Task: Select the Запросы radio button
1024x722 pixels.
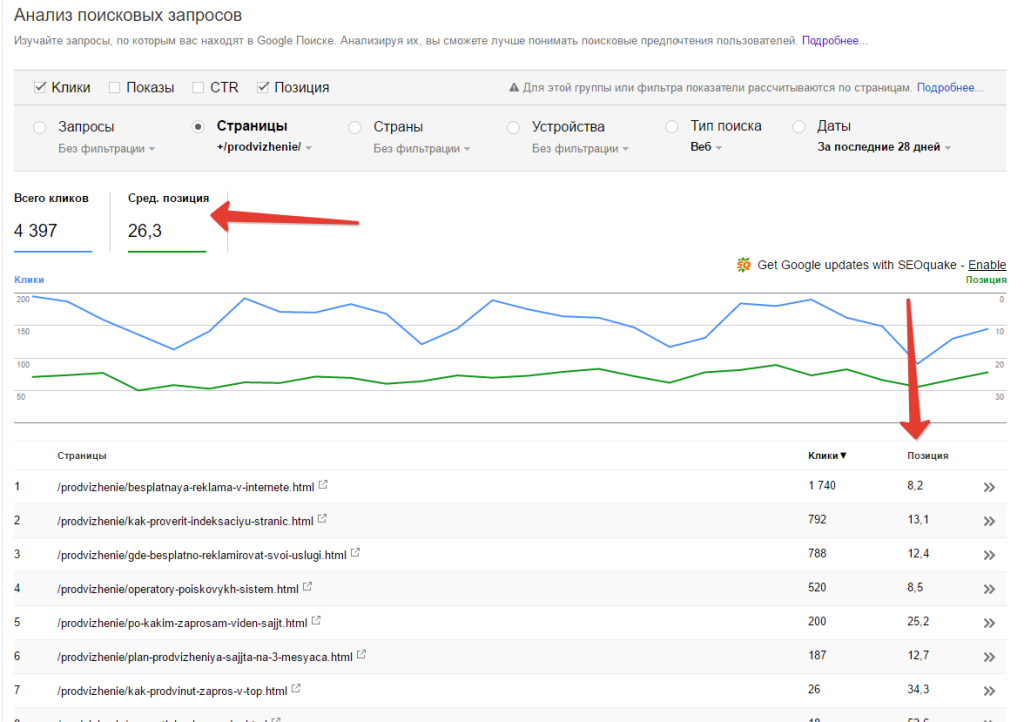Action: (40, 127)
